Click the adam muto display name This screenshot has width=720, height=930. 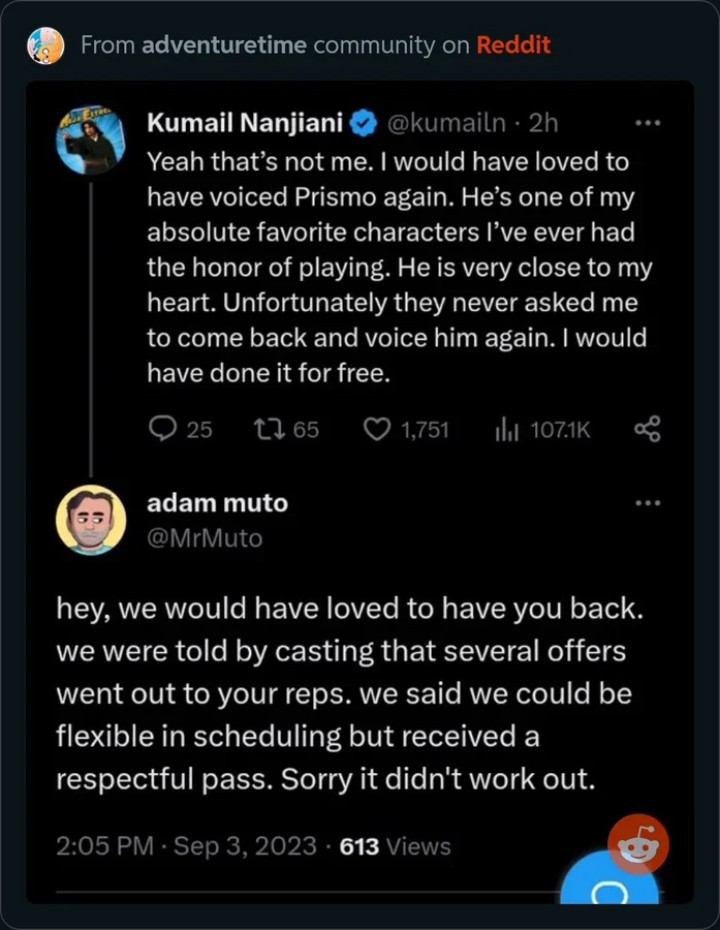click(x=217, y=503)
